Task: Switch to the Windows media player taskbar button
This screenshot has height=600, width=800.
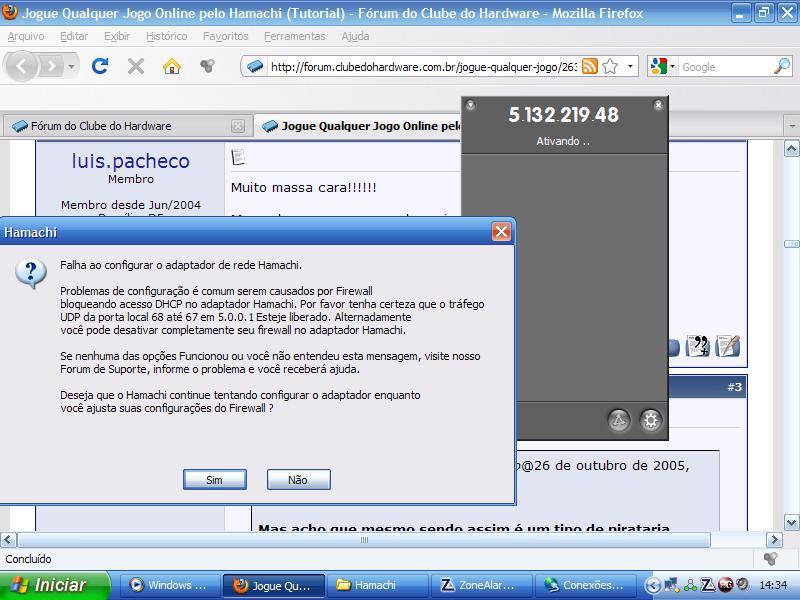Action: (170, 585)
